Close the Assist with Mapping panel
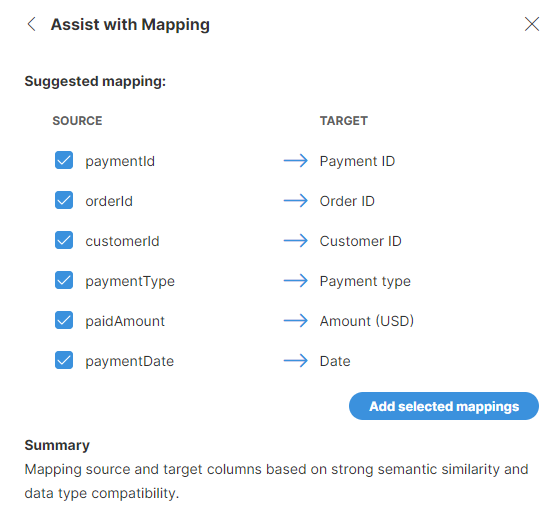The image size is (559, 509). click(x=532, y=24)
